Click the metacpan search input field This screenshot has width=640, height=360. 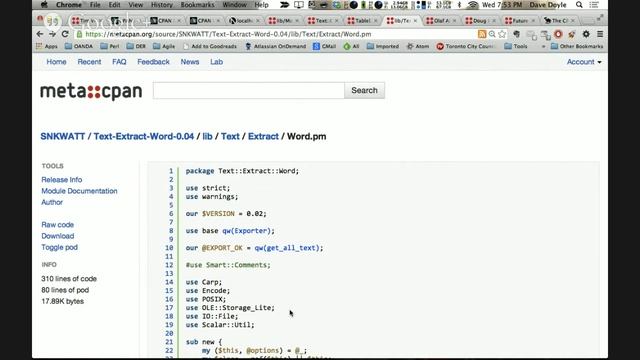249,91
